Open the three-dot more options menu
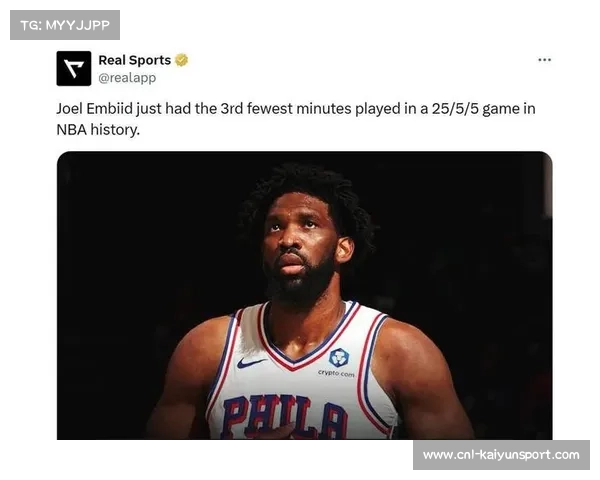 click(544, 60)
